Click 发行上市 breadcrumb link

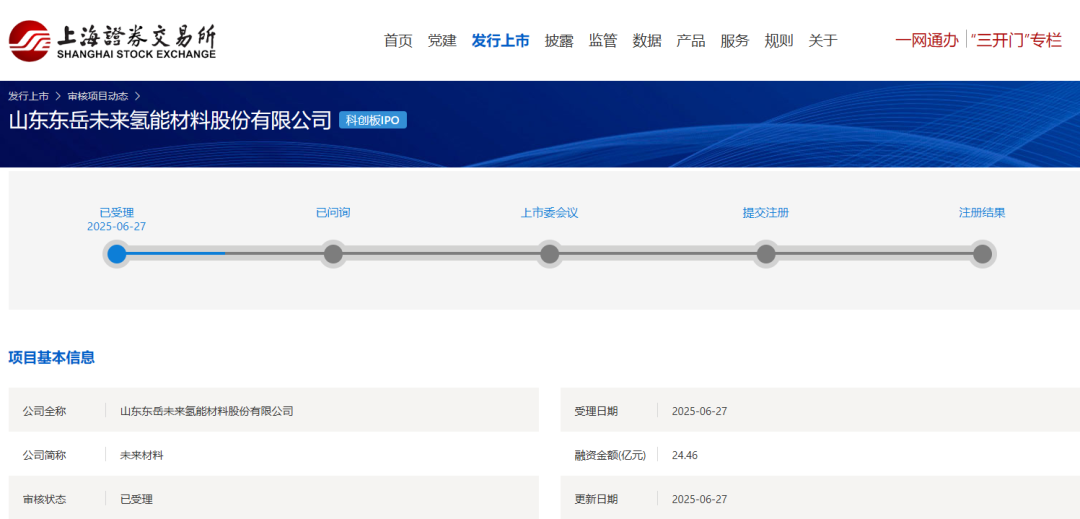tap(28, 96)
